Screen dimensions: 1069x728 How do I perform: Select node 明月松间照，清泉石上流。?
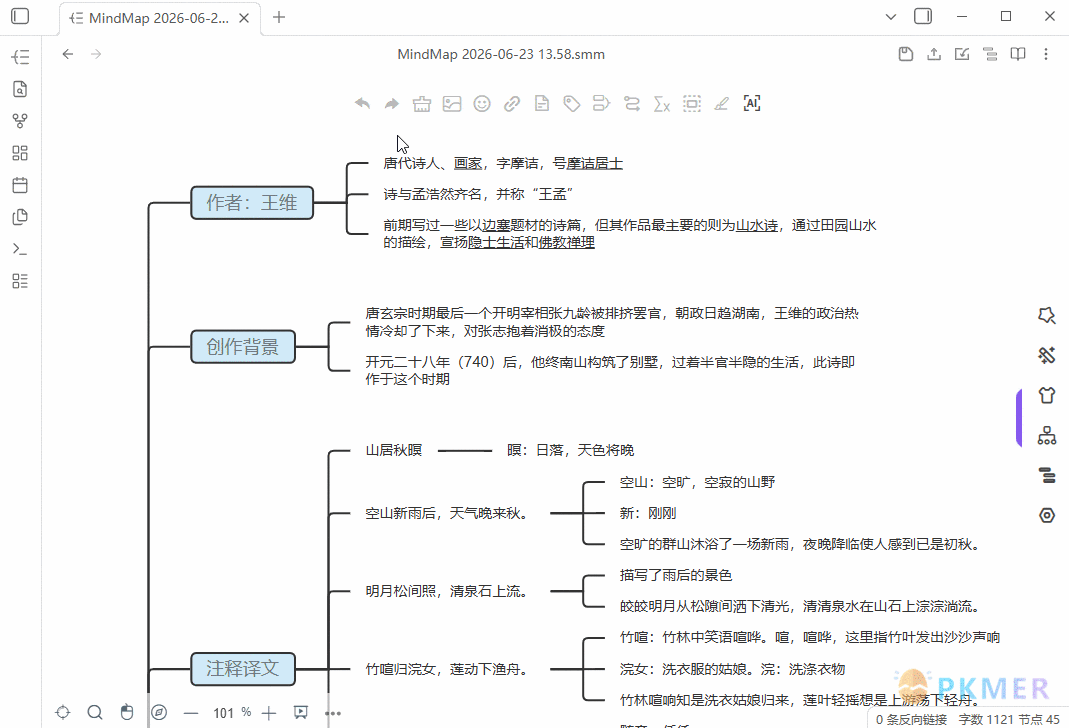pyautogui.click(x=449, y=591)
